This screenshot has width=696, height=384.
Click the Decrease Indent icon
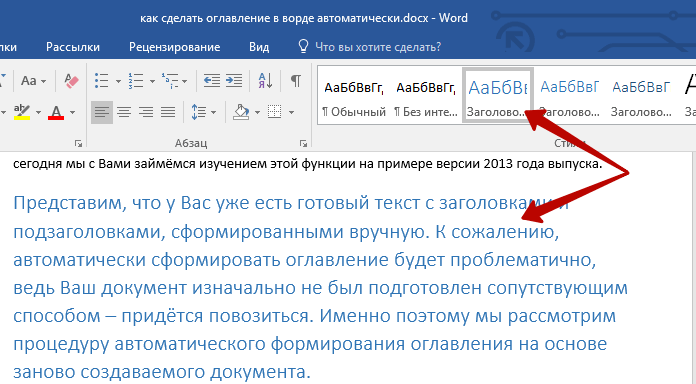click(x=212, y=81)
